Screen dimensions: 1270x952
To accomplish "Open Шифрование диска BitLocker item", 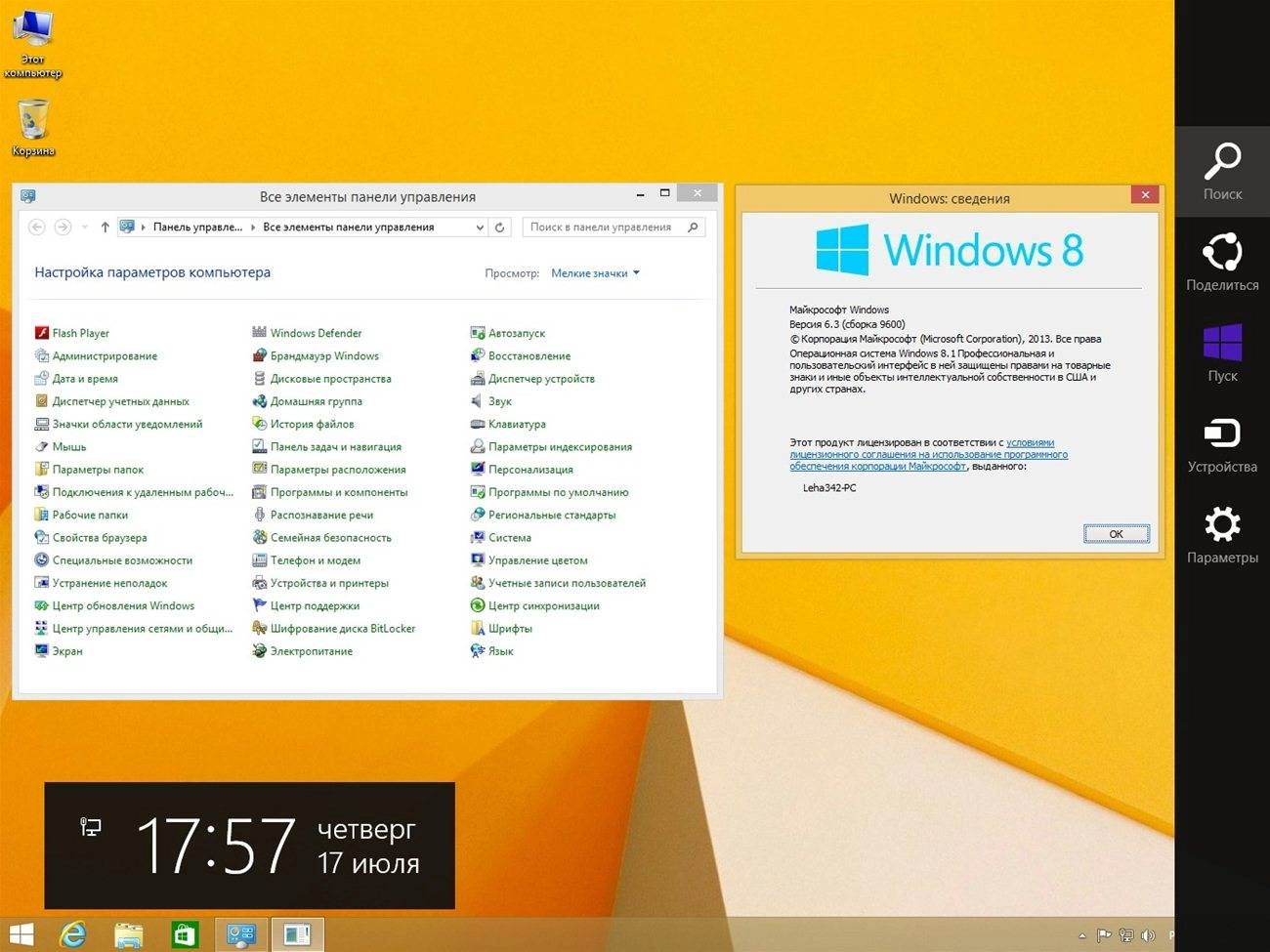I will (334, 628).
